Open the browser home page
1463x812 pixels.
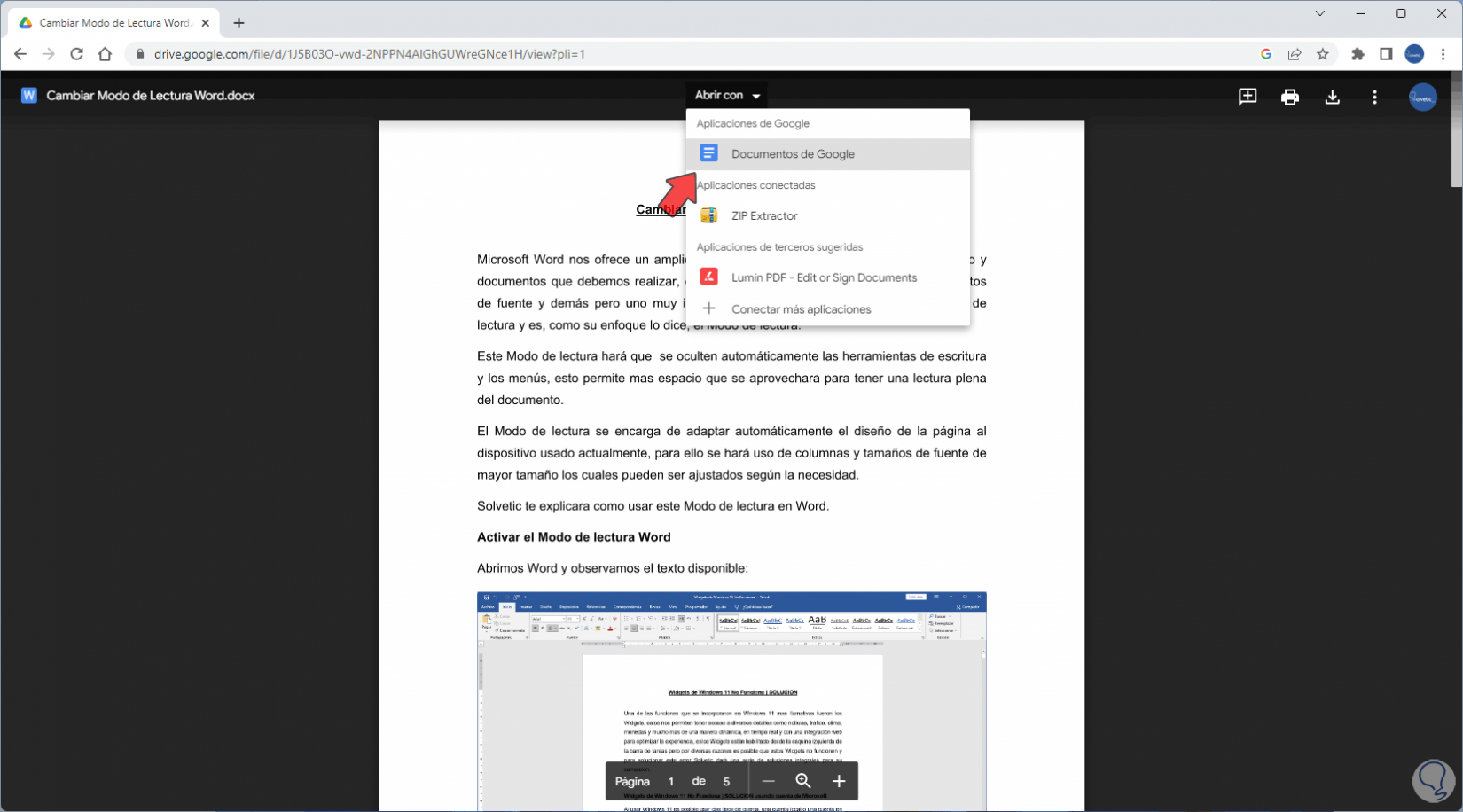(106, 54)
